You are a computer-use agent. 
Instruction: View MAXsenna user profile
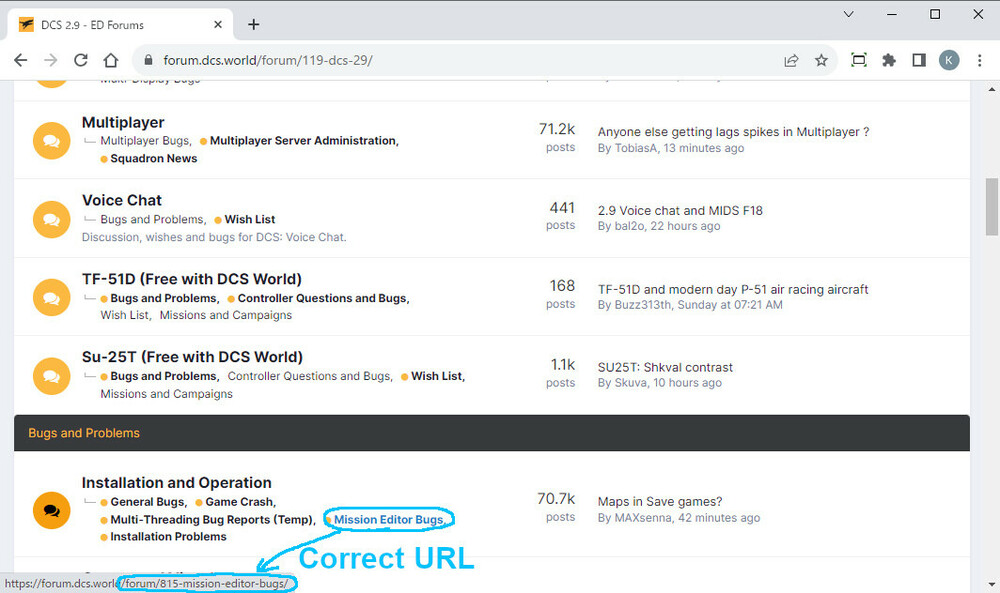(643, 518)
